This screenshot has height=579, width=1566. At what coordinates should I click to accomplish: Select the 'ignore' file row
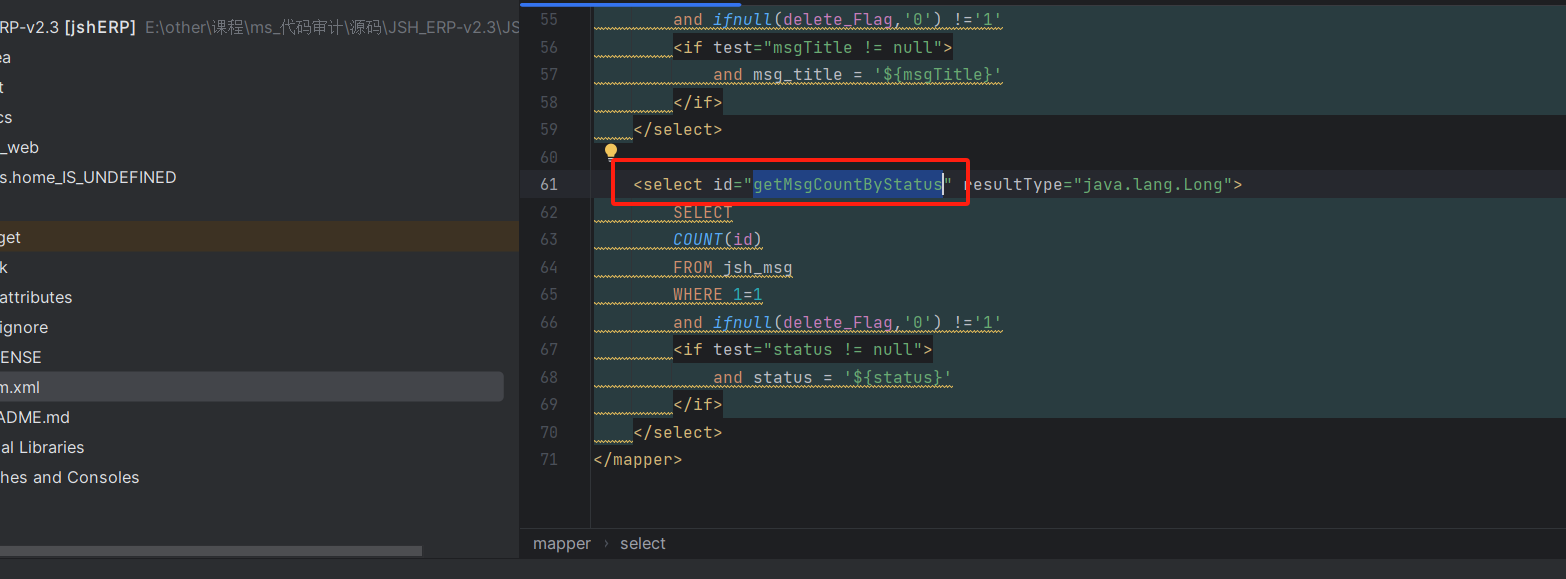click(251, 327)
